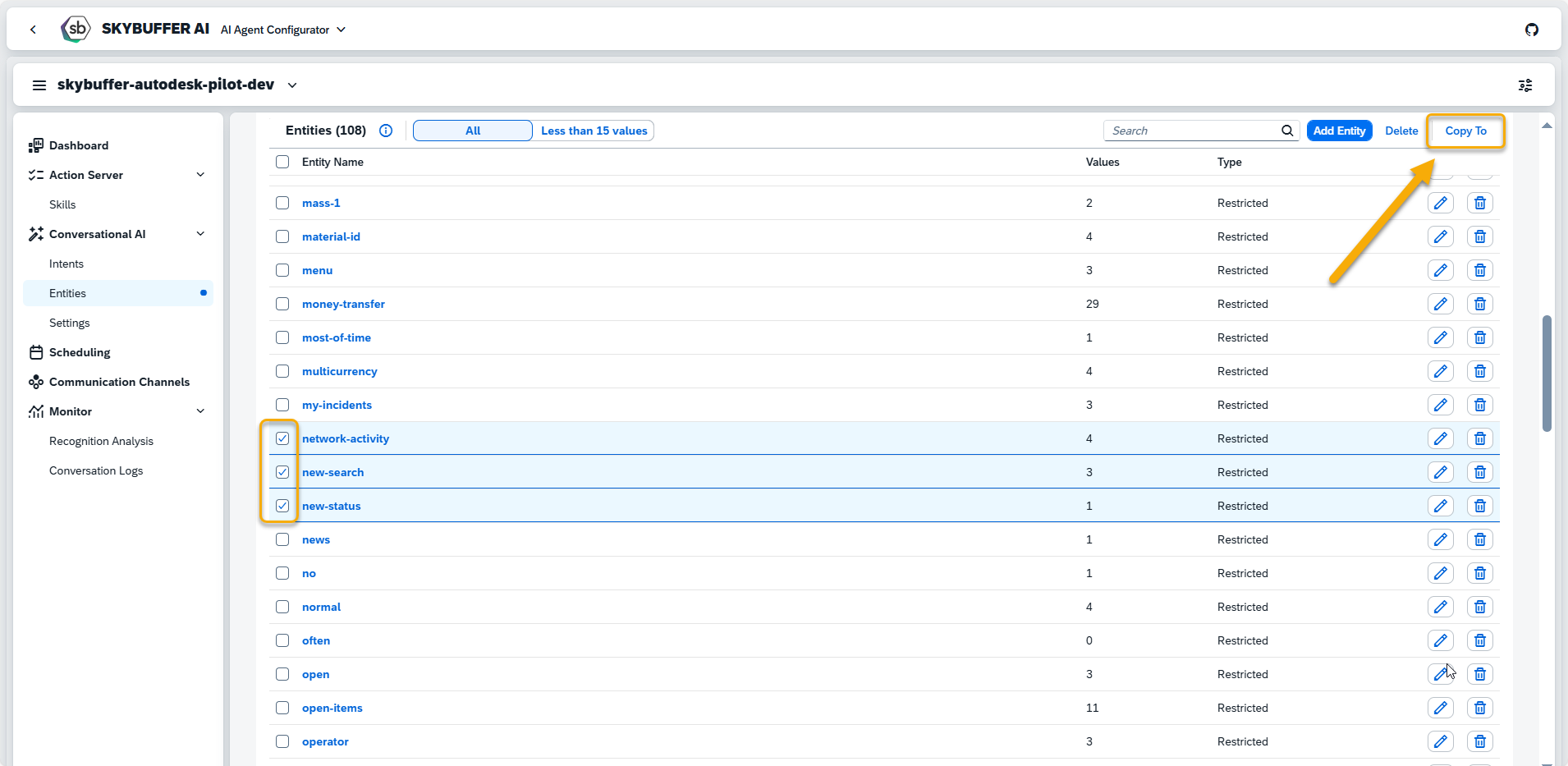
Task: Click in the Search input field
Action: coord(1192,131)
